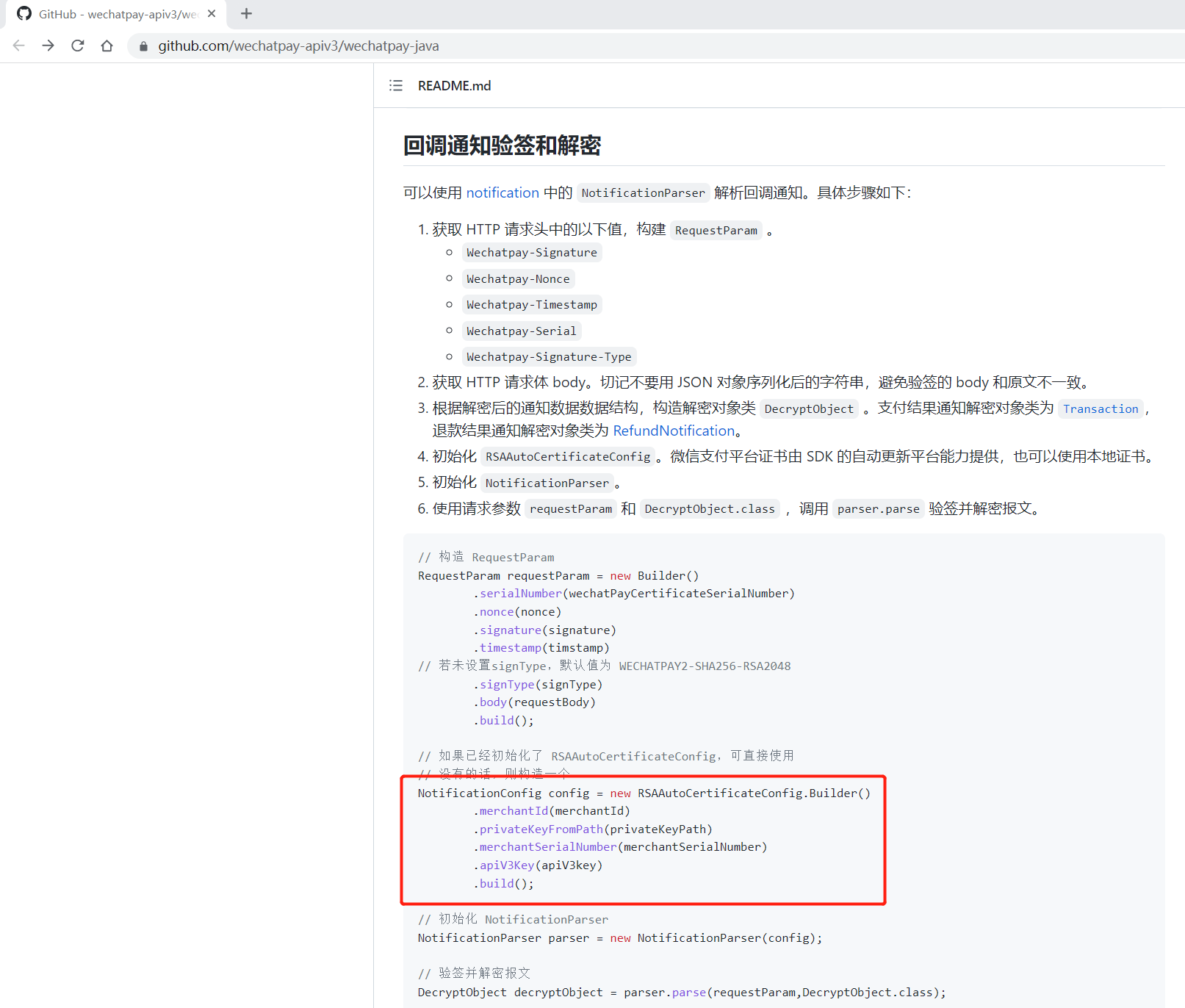Click the .privateKeyFromPath code line

pos(593,829)
